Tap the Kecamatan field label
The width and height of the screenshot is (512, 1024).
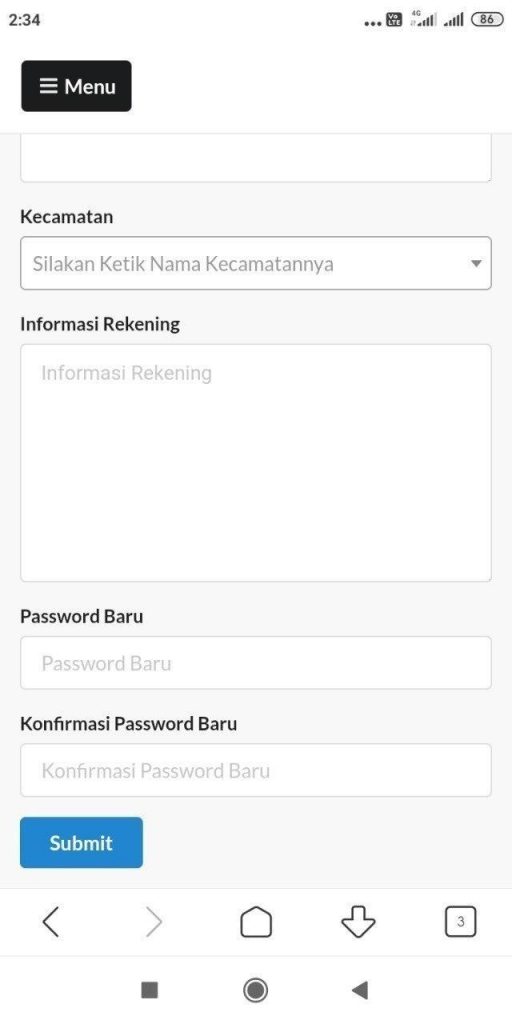[67, 217]
